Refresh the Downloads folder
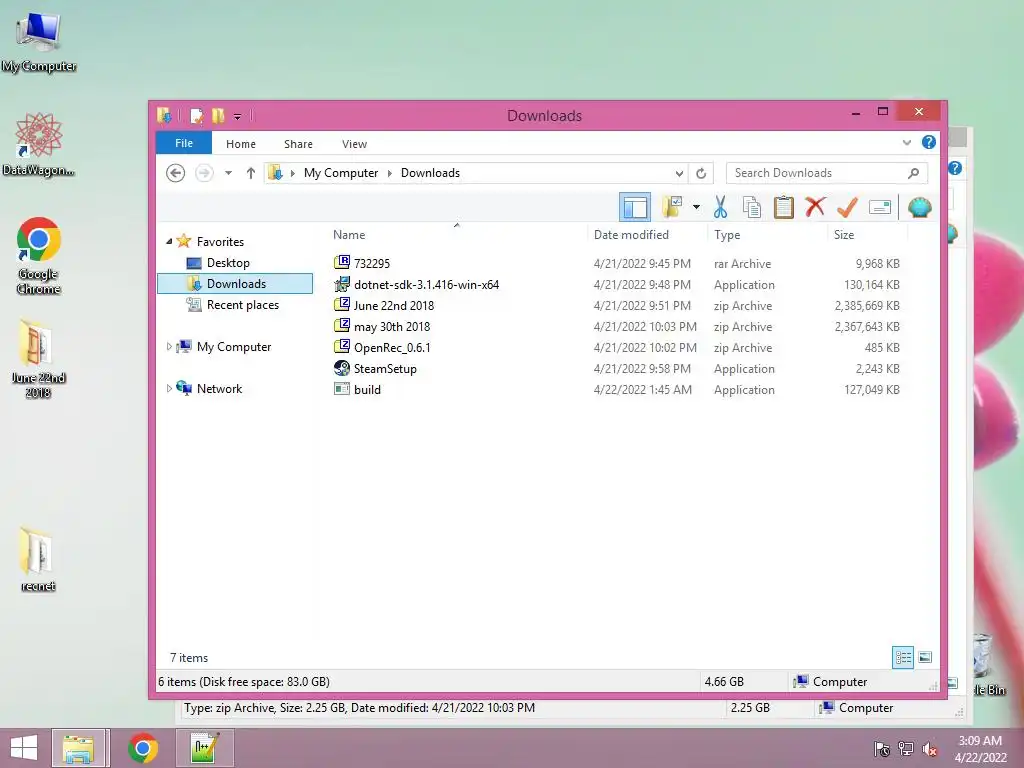Screen dimensions: 1024x768 click(x=701, y=173)
